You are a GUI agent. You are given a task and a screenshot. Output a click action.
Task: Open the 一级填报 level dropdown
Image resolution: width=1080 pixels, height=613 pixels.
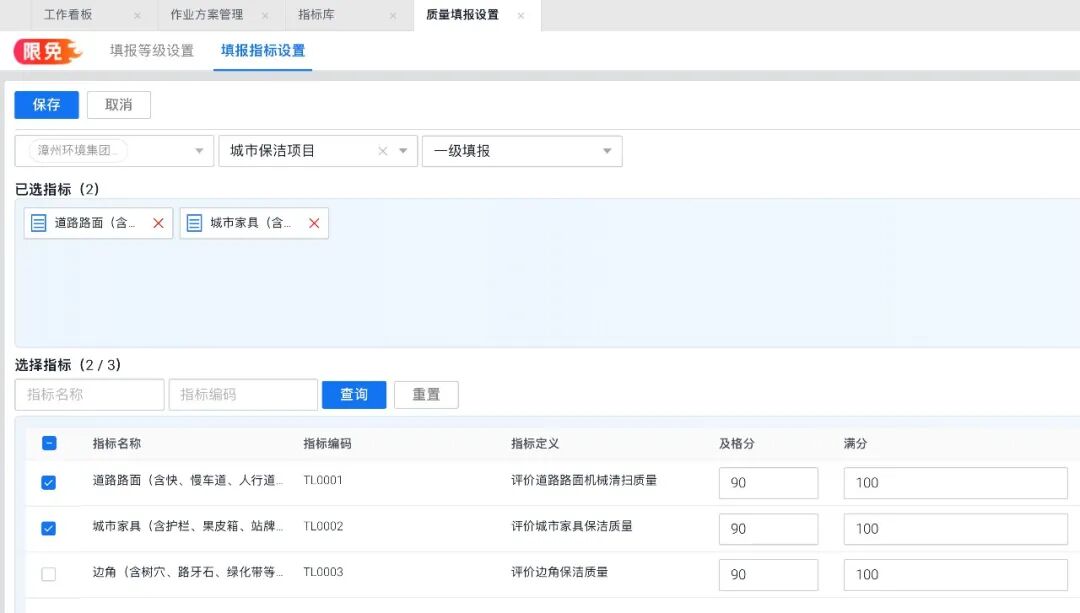606,151
